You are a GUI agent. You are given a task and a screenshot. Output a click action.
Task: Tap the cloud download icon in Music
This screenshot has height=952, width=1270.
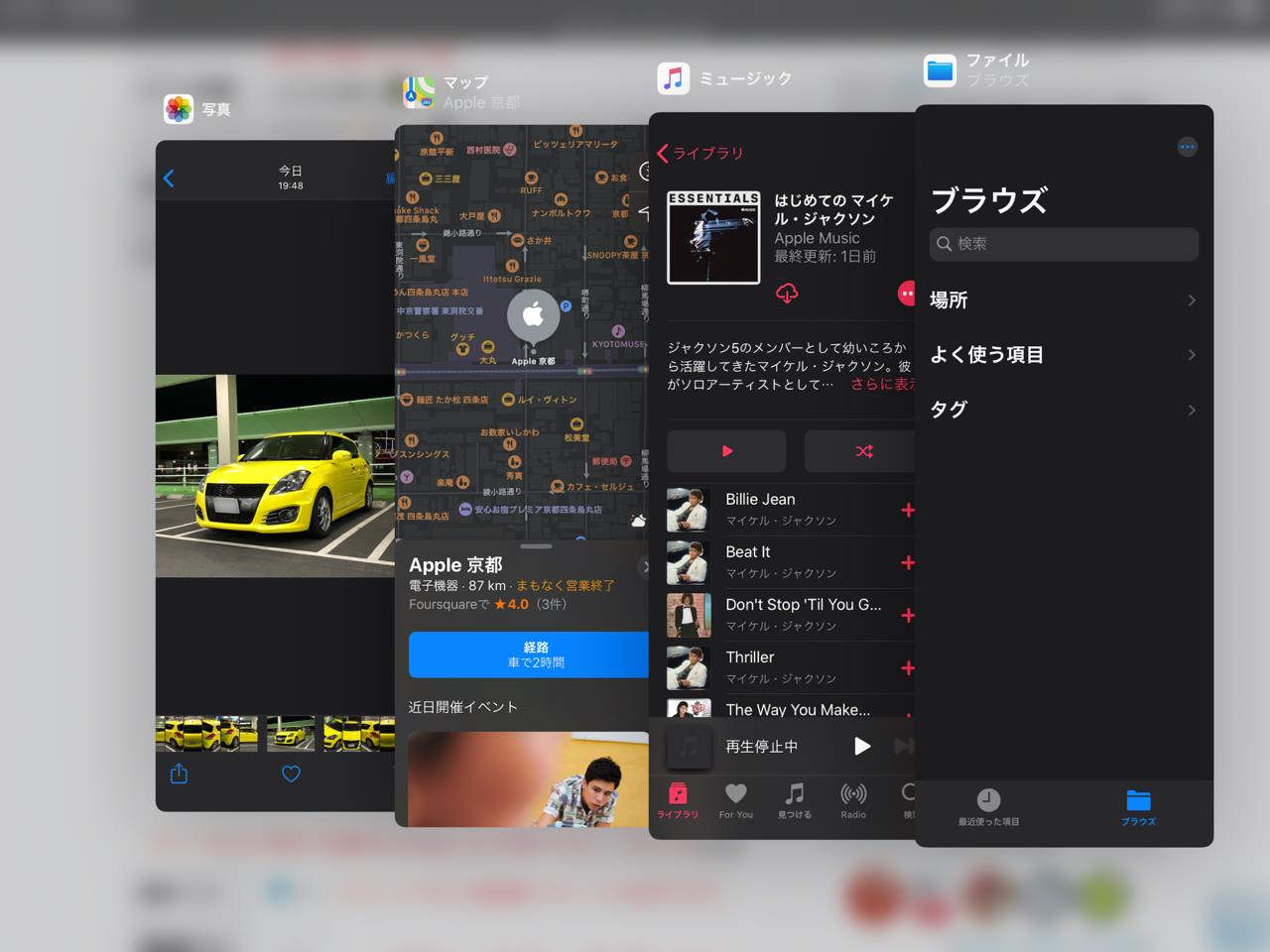click(x=787, y=294)
